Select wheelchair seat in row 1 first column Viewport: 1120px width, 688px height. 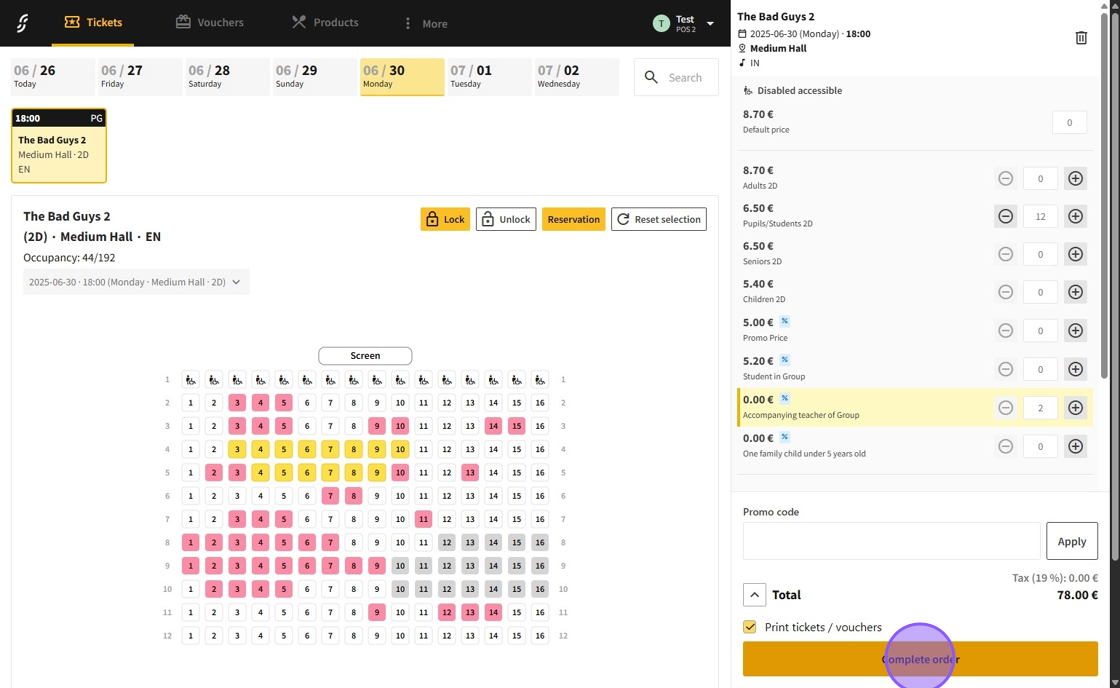(190, 380)
